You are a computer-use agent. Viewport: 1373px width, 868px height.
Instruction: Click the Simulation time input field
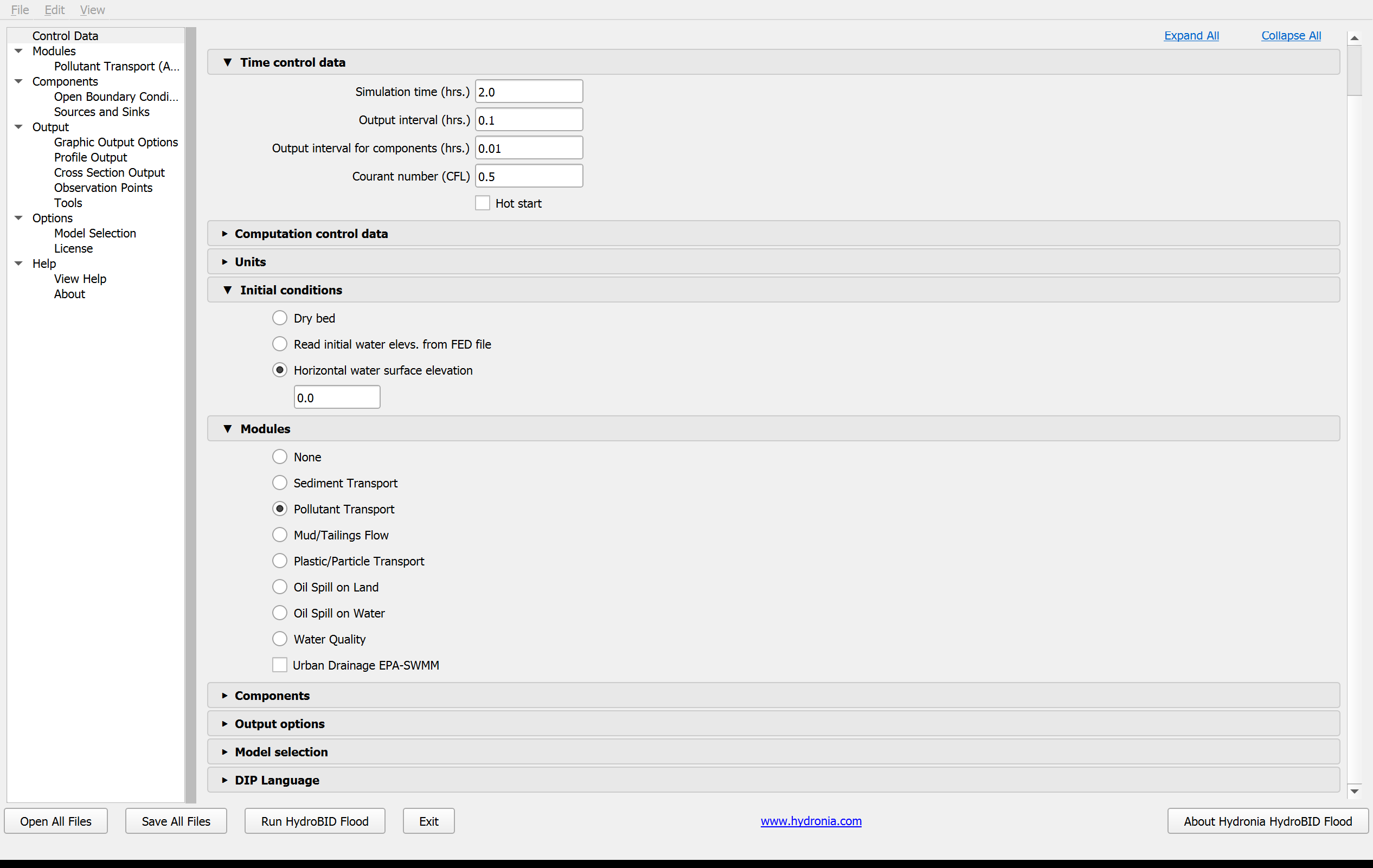pyautogui.click(x=529, y=92)
